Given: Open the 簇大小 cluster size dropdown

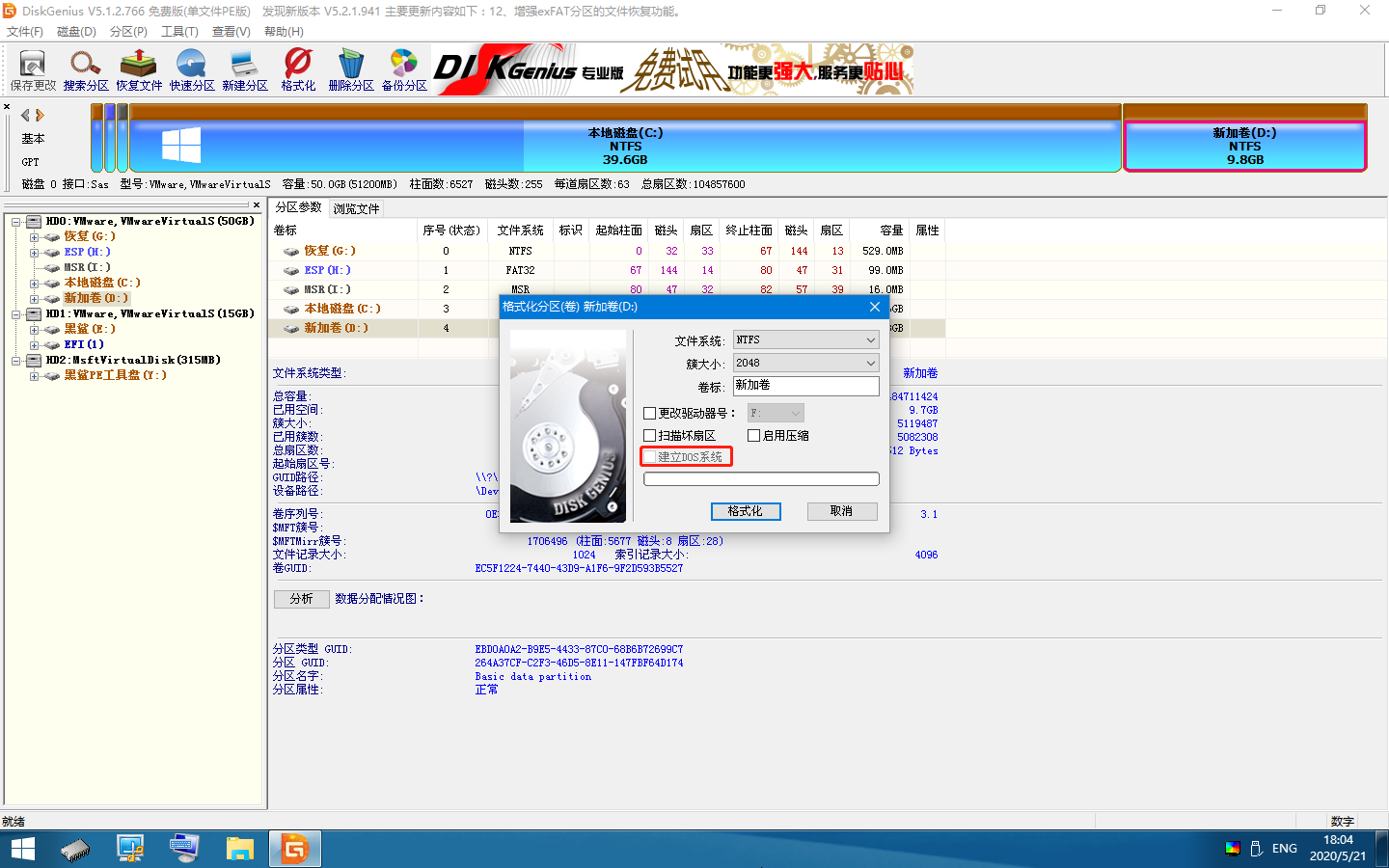Looking at the screenshot, I should [805, 363].
